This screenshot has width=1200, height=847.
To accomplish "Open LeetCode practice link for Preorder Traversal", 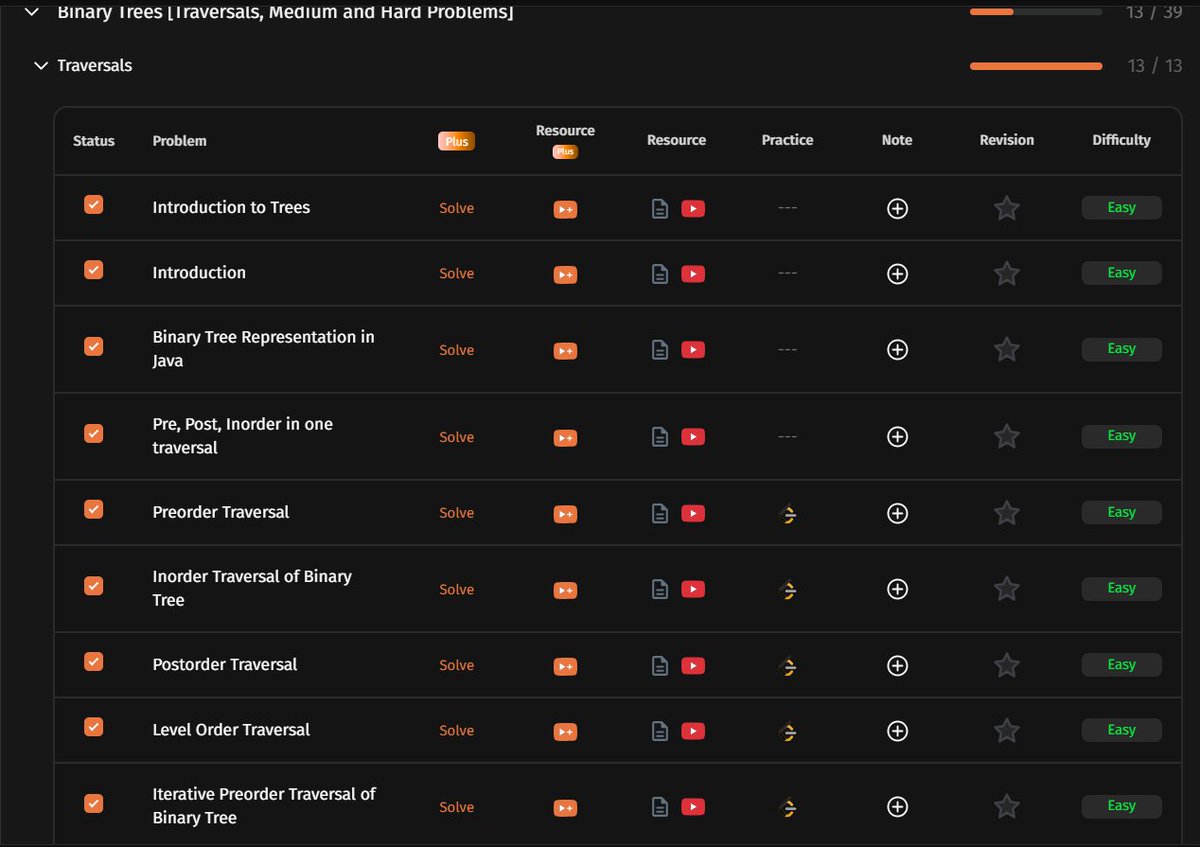I will [788, 514].
